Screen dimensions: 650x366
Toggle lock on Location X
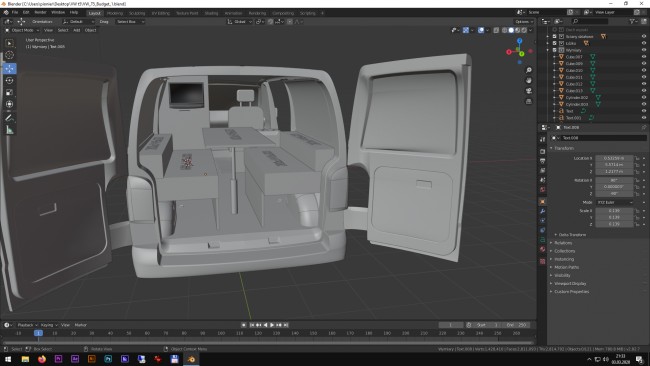point(637,158)
